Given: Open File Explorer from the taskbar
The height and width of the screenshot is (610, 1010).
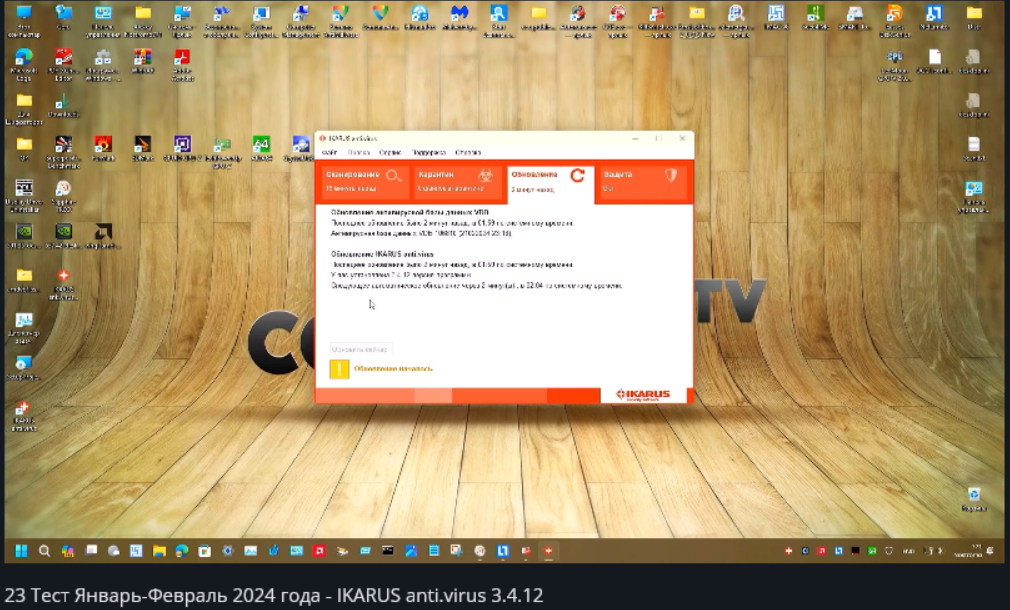Looking at the screenshot, I should (159, 551).
